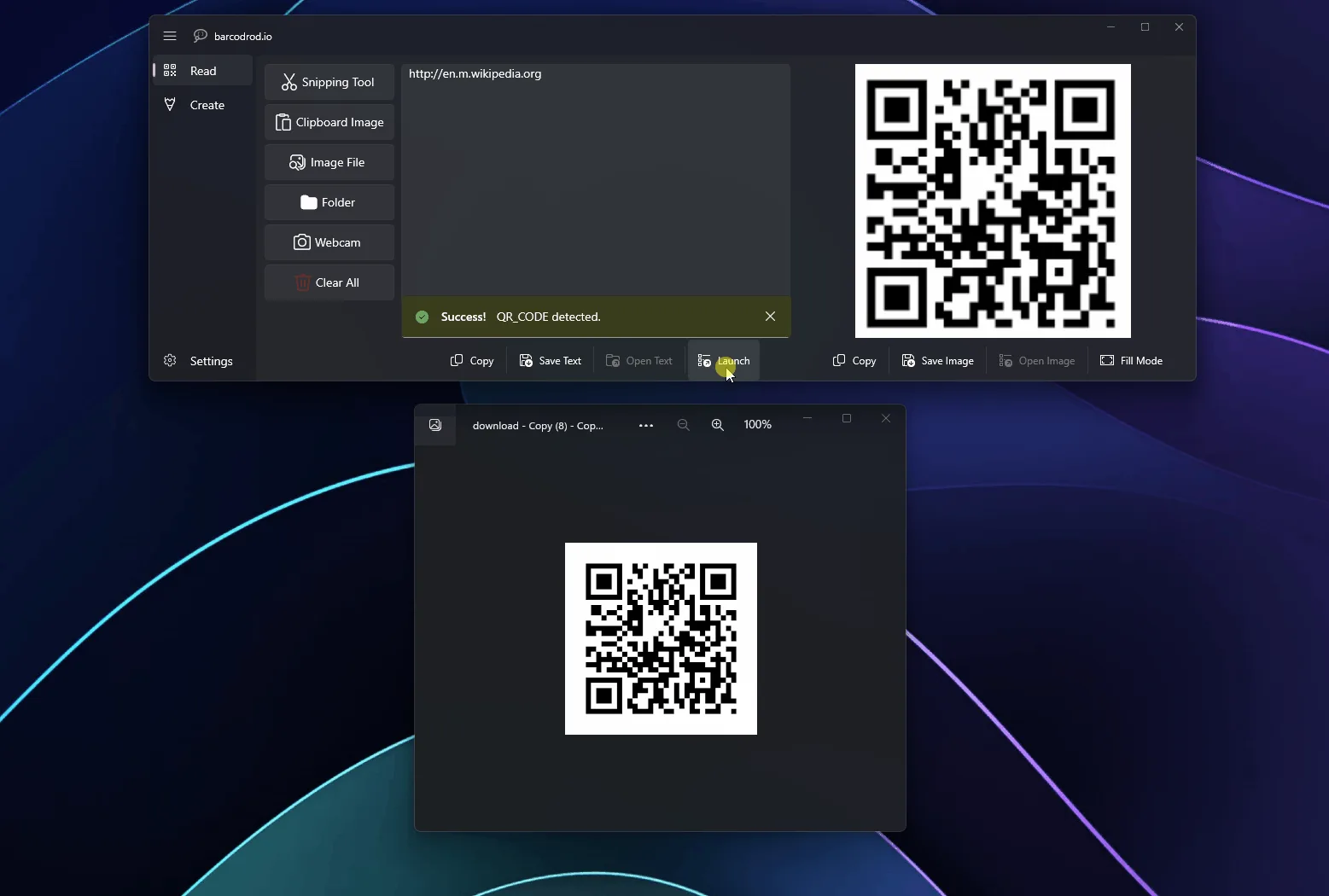Zoom in using the Photos magnifier icon
The image size is (1329, 896).
coord(718,425)
